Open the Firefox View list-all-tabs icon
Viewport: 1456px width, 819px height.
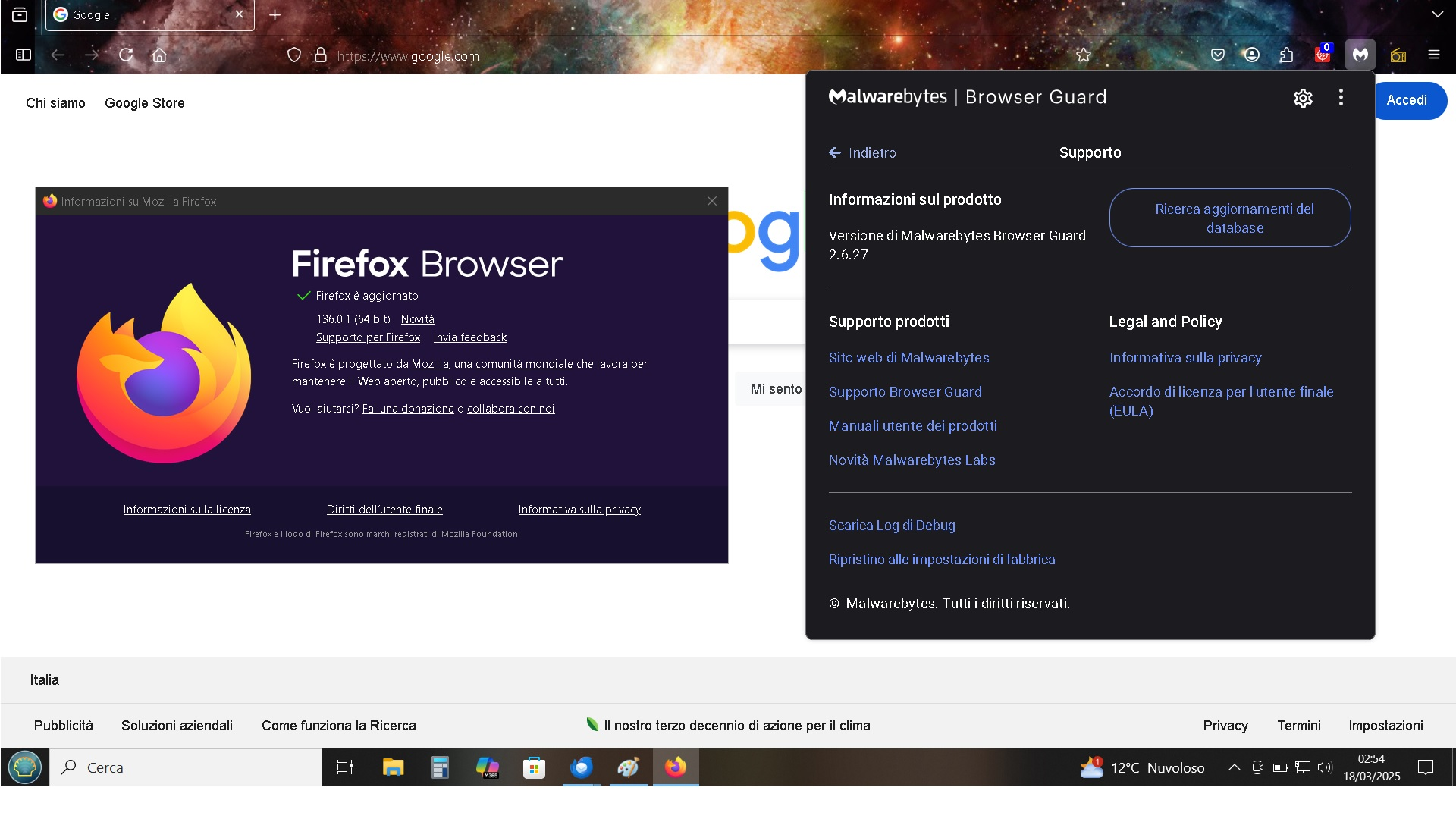coord(20,14)
